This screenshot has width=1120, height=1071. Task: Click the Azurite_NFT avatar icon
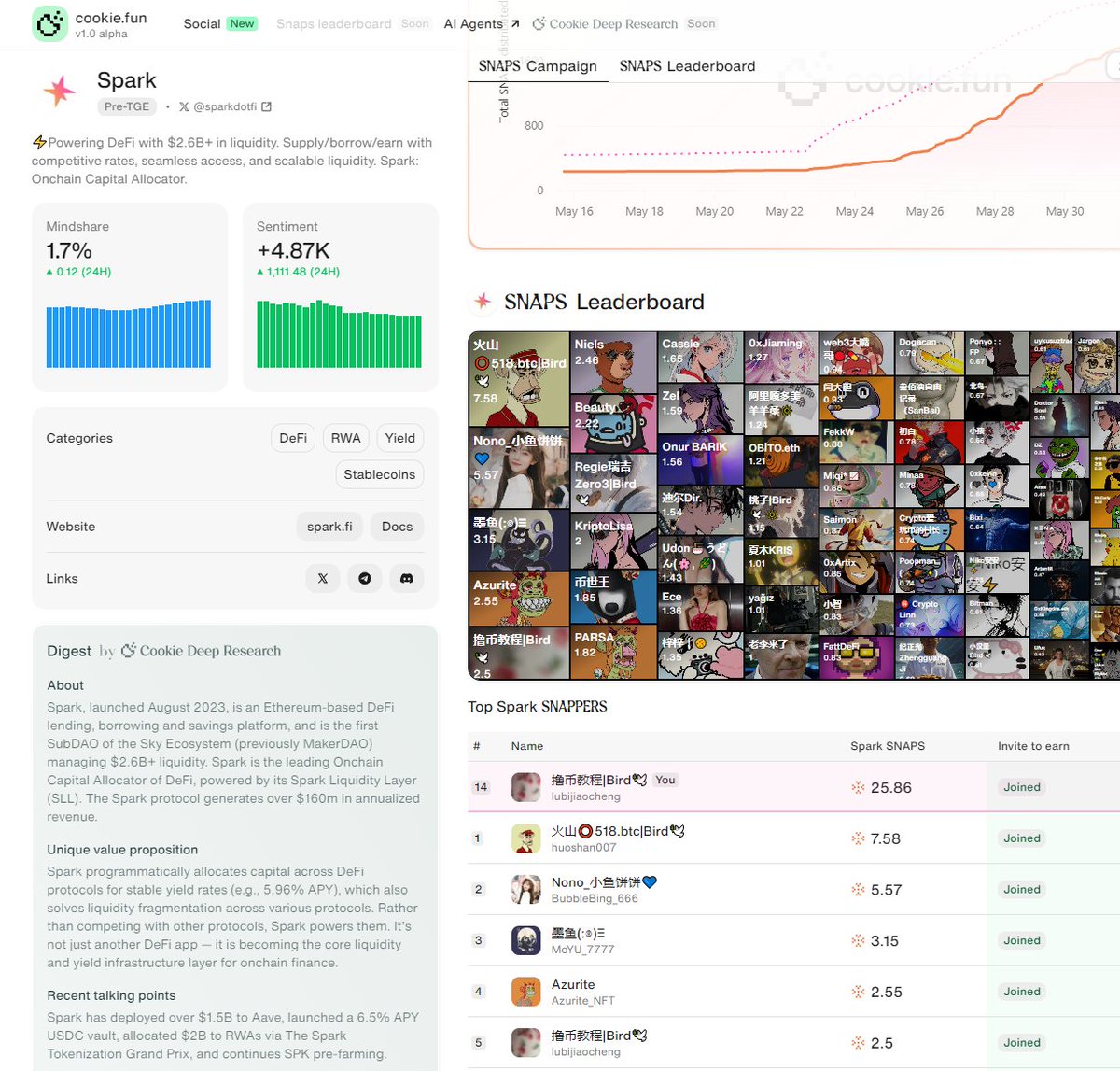coord(526,992)
